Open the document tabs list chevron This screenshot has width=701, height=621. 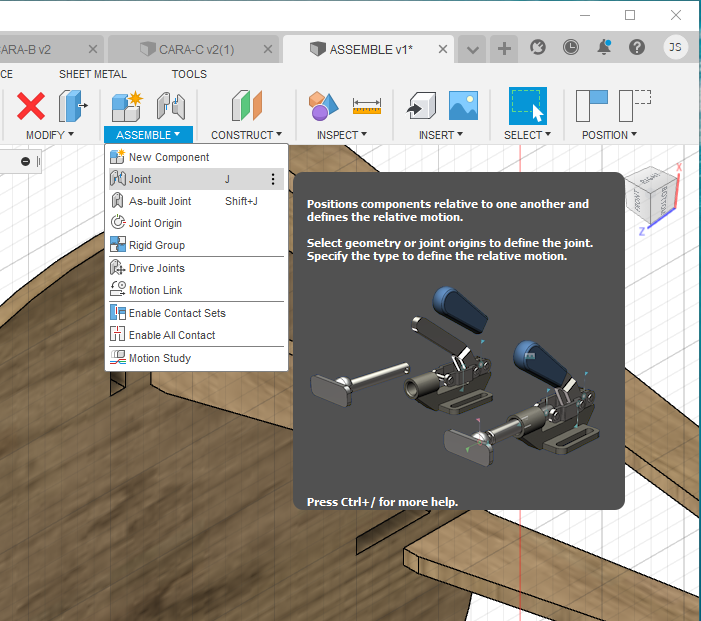(x=473, y=49)
